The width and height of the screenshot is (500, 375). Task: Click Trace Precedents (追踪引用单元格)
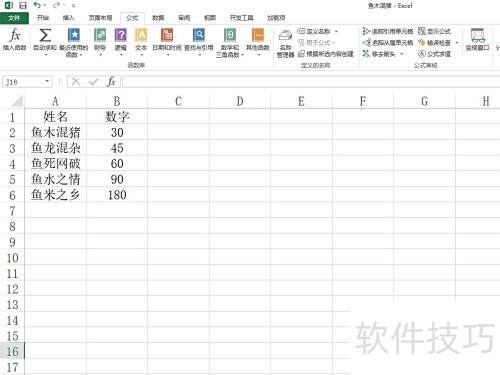pos(388,32)
